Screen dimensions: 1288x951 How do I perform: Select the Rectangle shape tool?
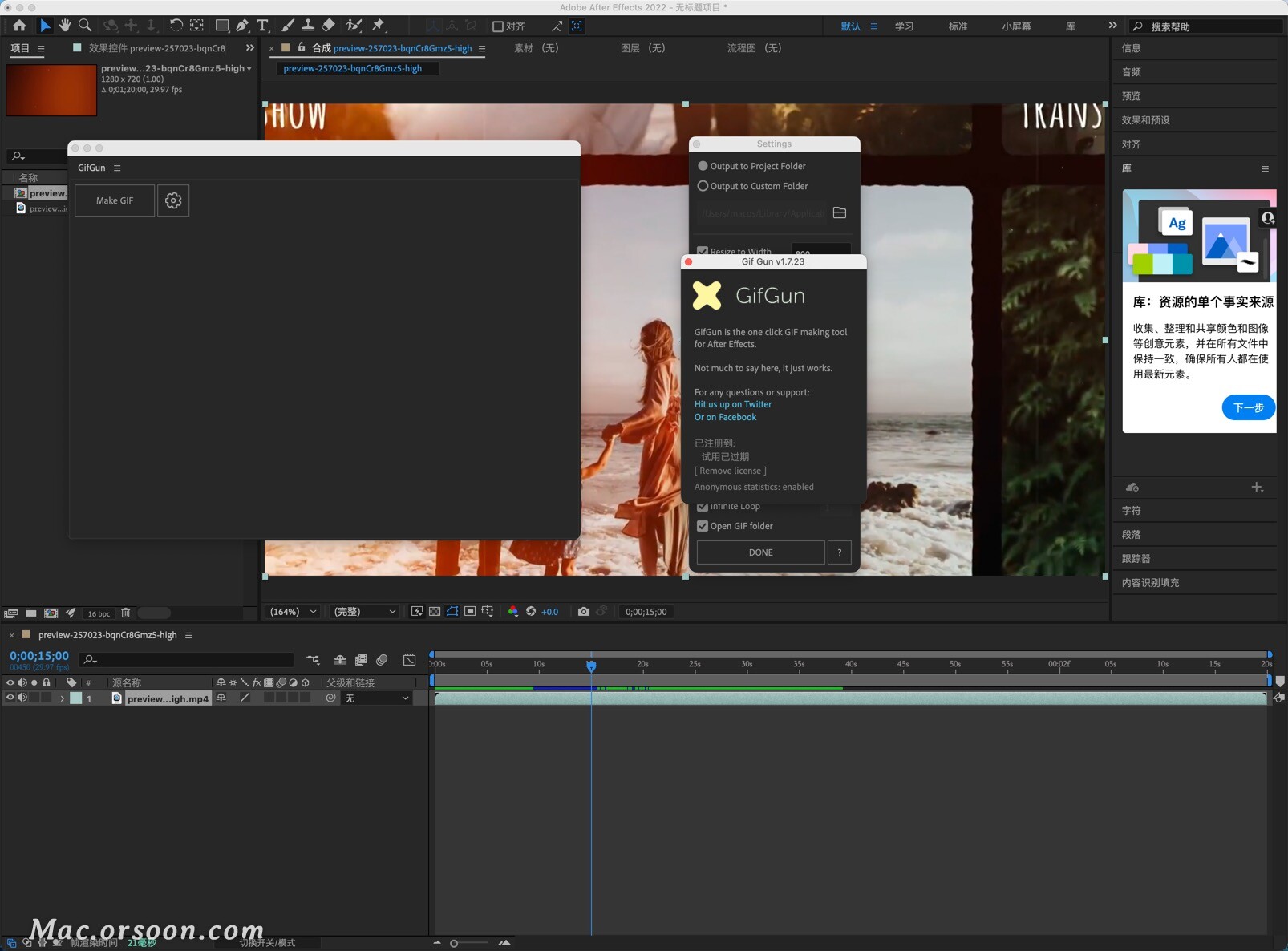click(222, 26)
